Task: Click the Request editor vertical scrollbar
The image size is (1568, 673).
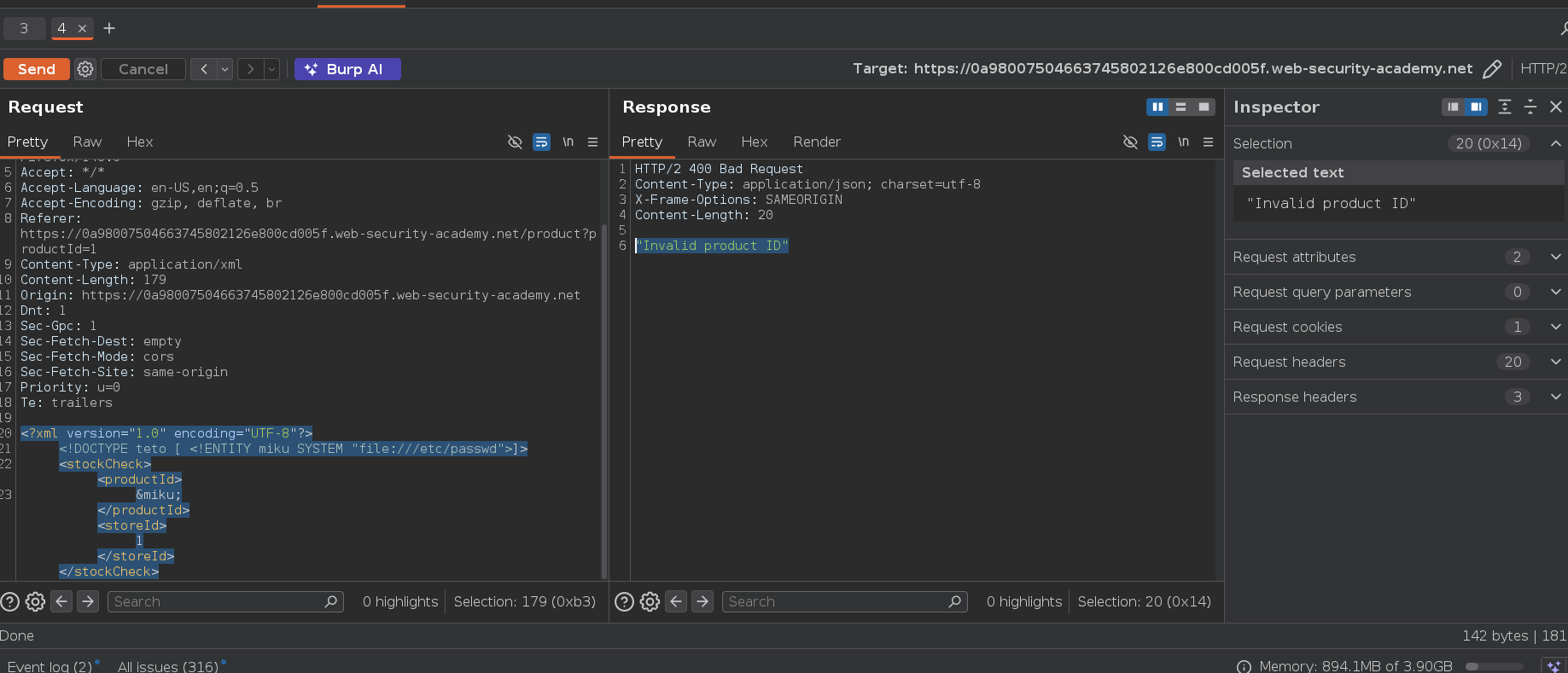Action: click(604, 401)
